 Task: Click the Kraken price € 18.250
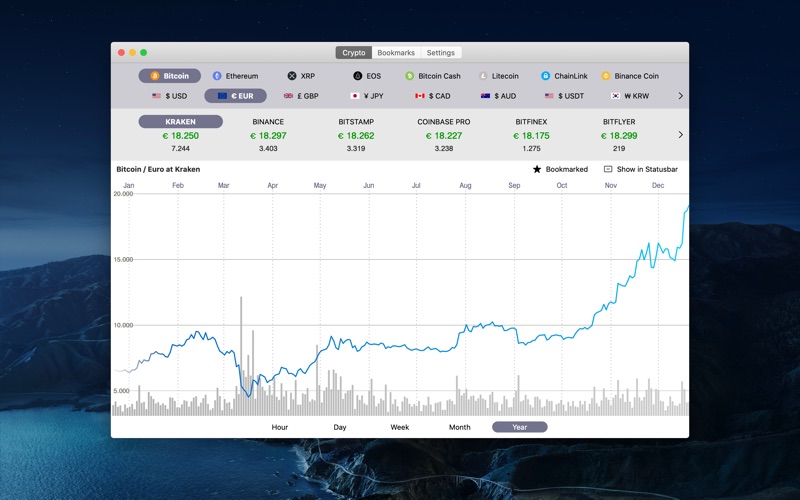[x=181, y=136]
